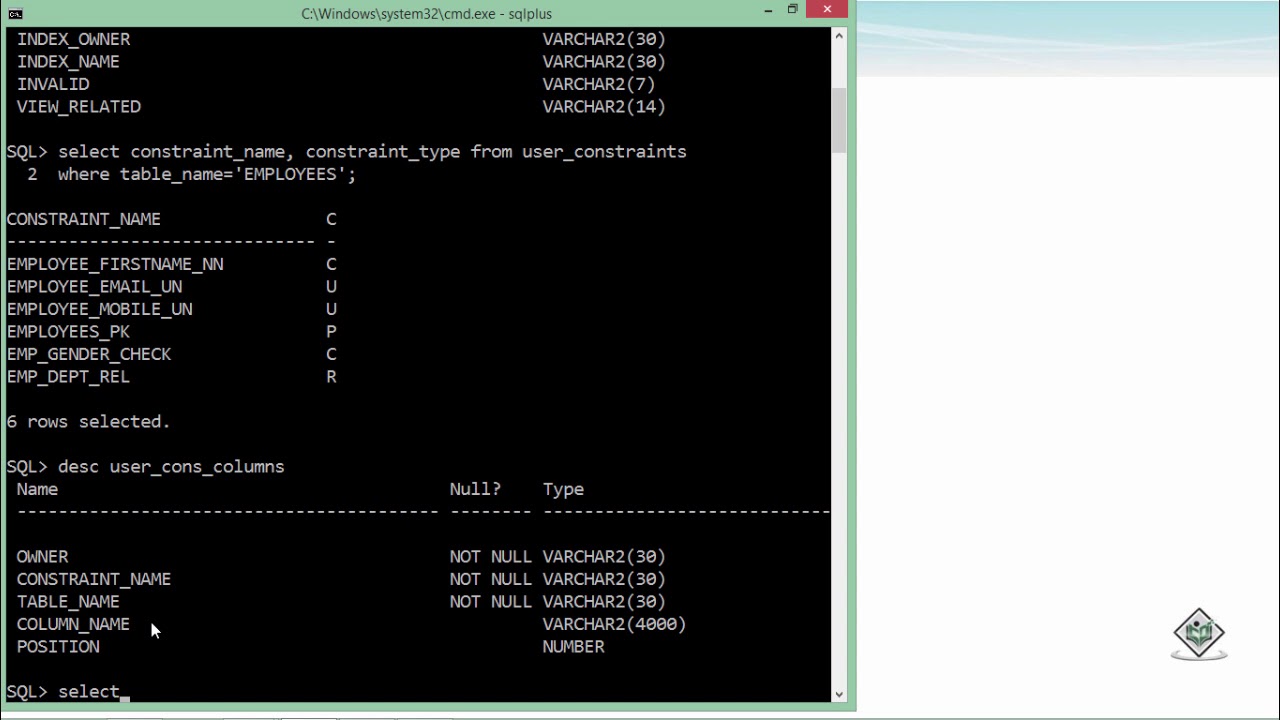This screenshot has width=1280, height=720.
Task: Click the 'Null?' column header
Action: (475, 489)
